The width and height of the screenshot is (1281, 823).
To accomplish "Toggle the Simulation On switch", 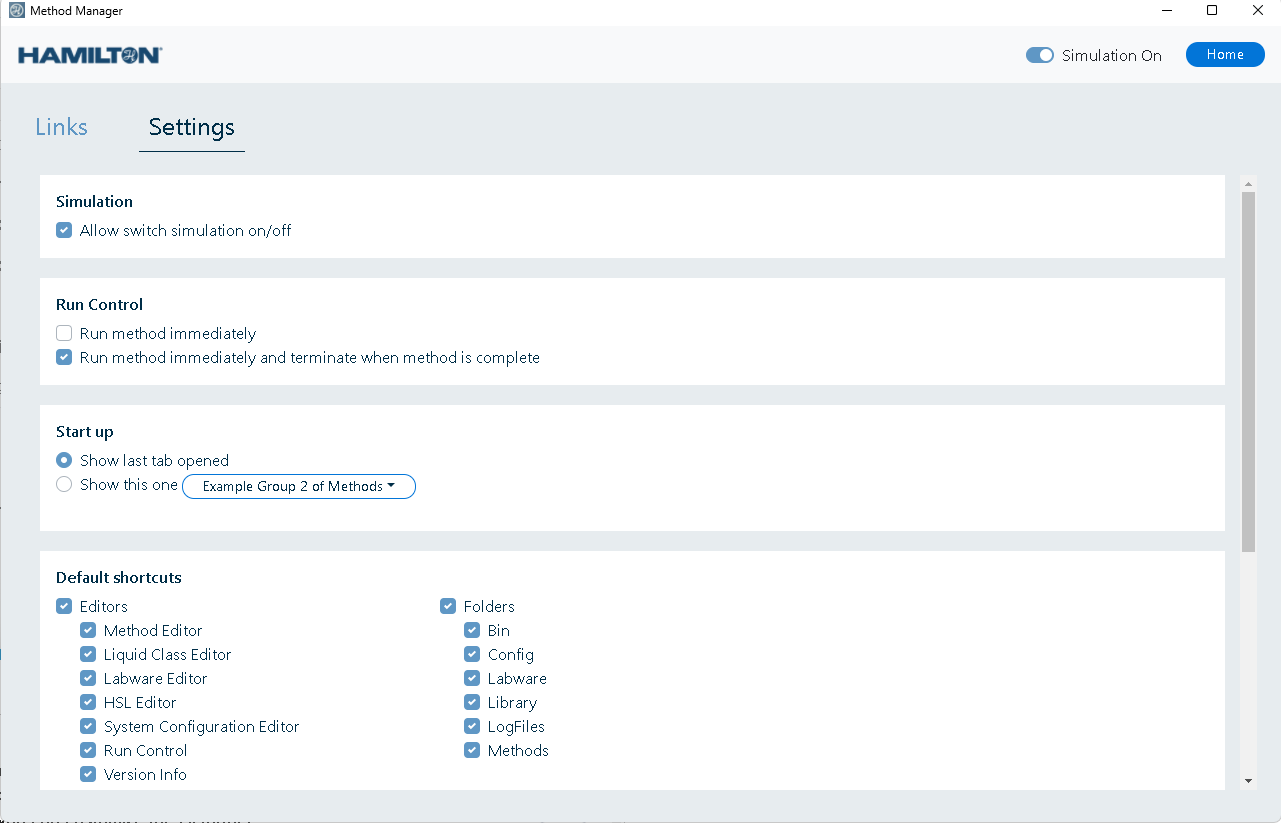I will pos(1040,55).
